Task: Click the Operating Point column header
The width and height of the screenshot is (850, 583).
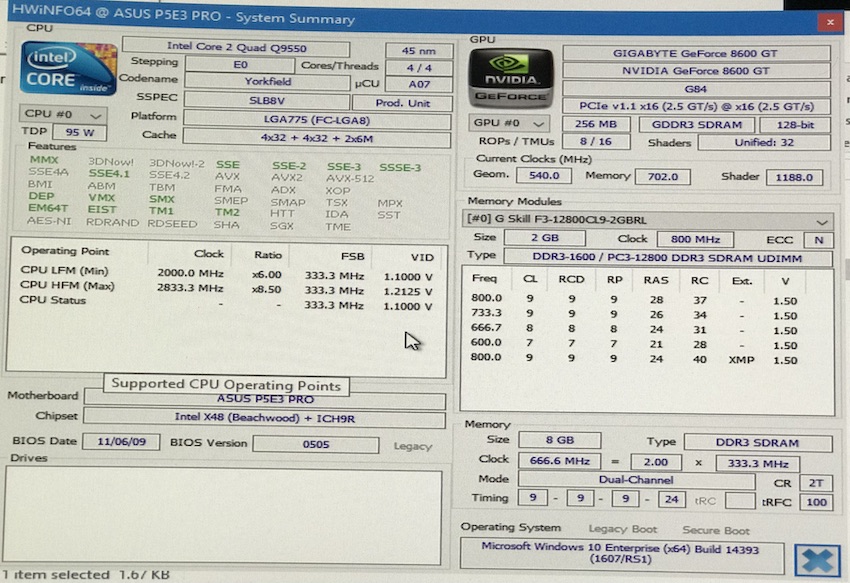Action: tap(65, 251)
